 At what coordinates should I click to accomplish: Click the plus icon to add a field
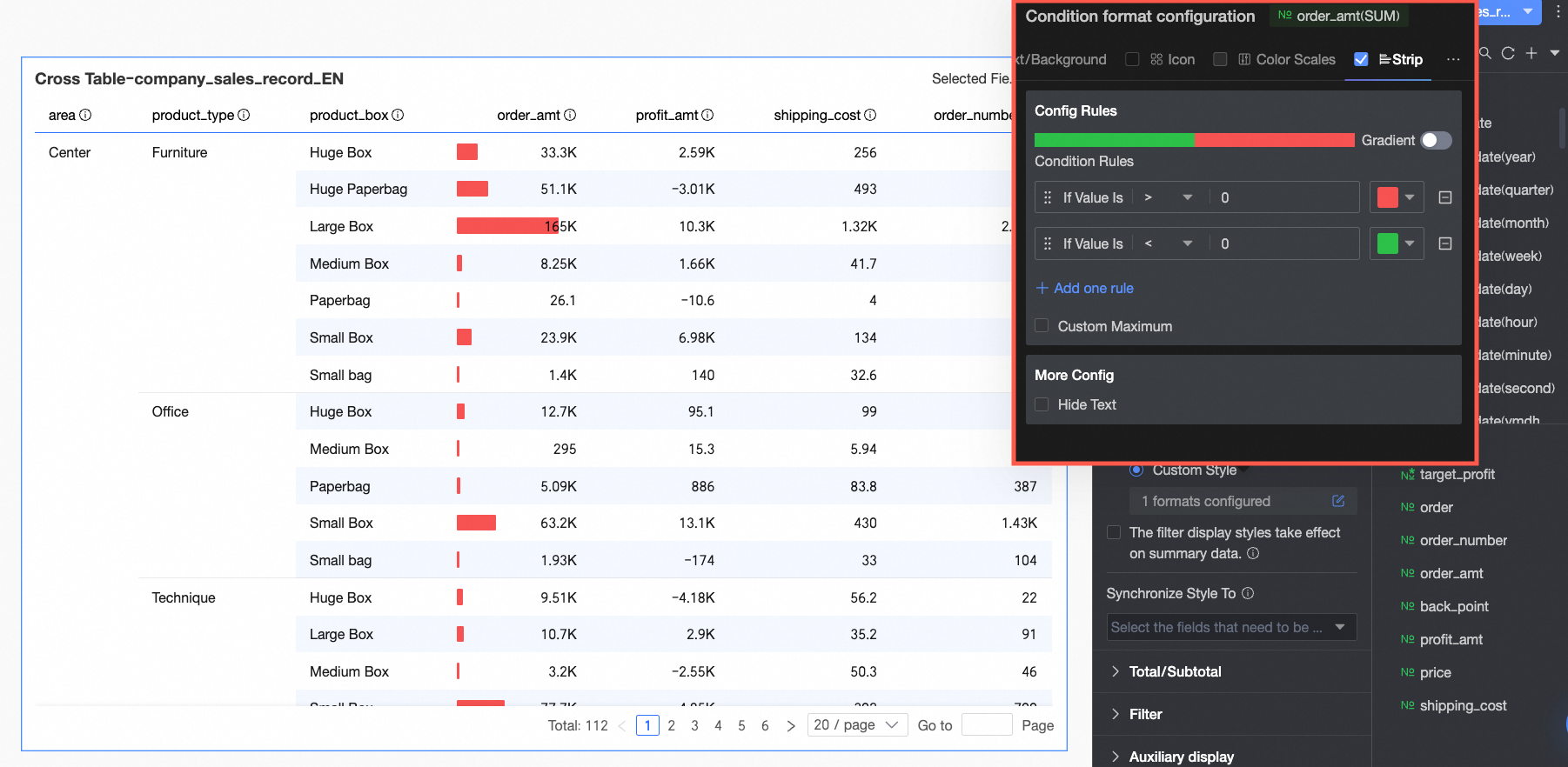pos(1531,53)
